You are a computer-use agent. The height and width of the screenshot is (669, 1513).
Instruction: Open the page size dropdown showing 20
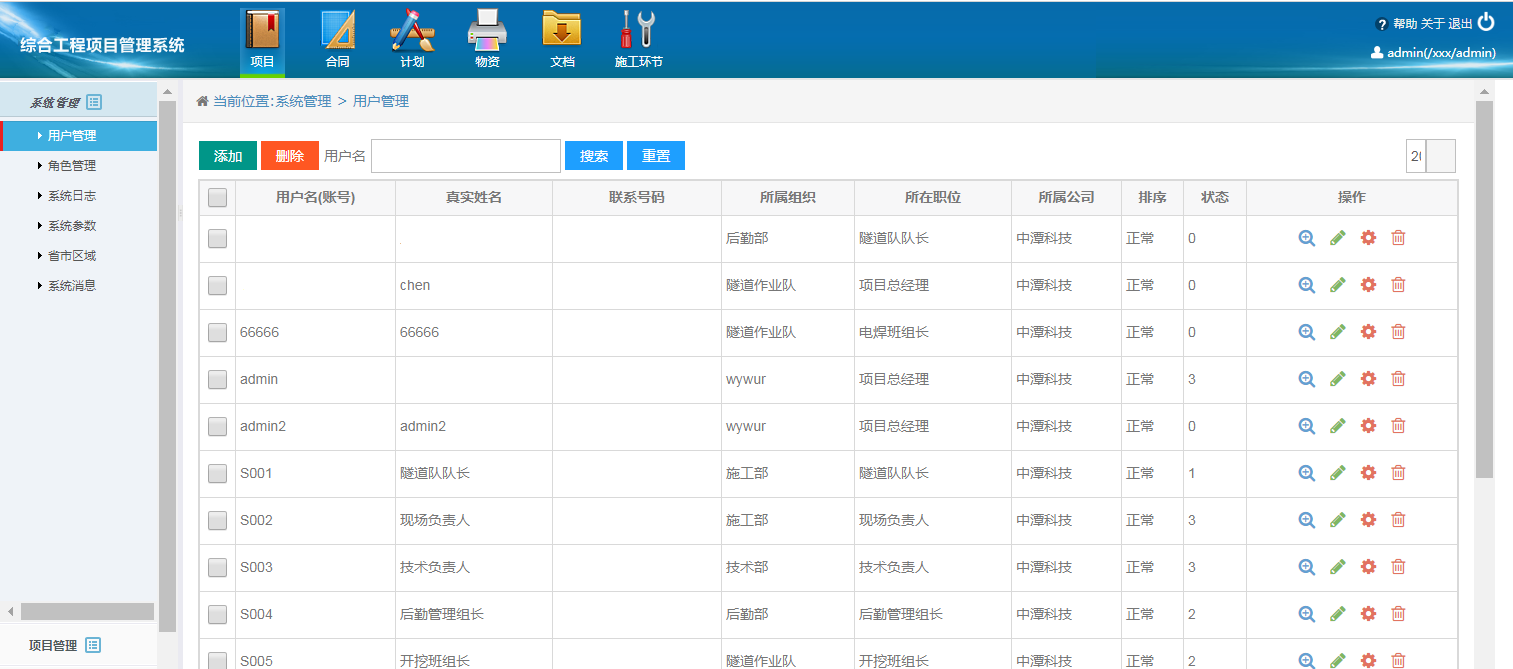1430,156
